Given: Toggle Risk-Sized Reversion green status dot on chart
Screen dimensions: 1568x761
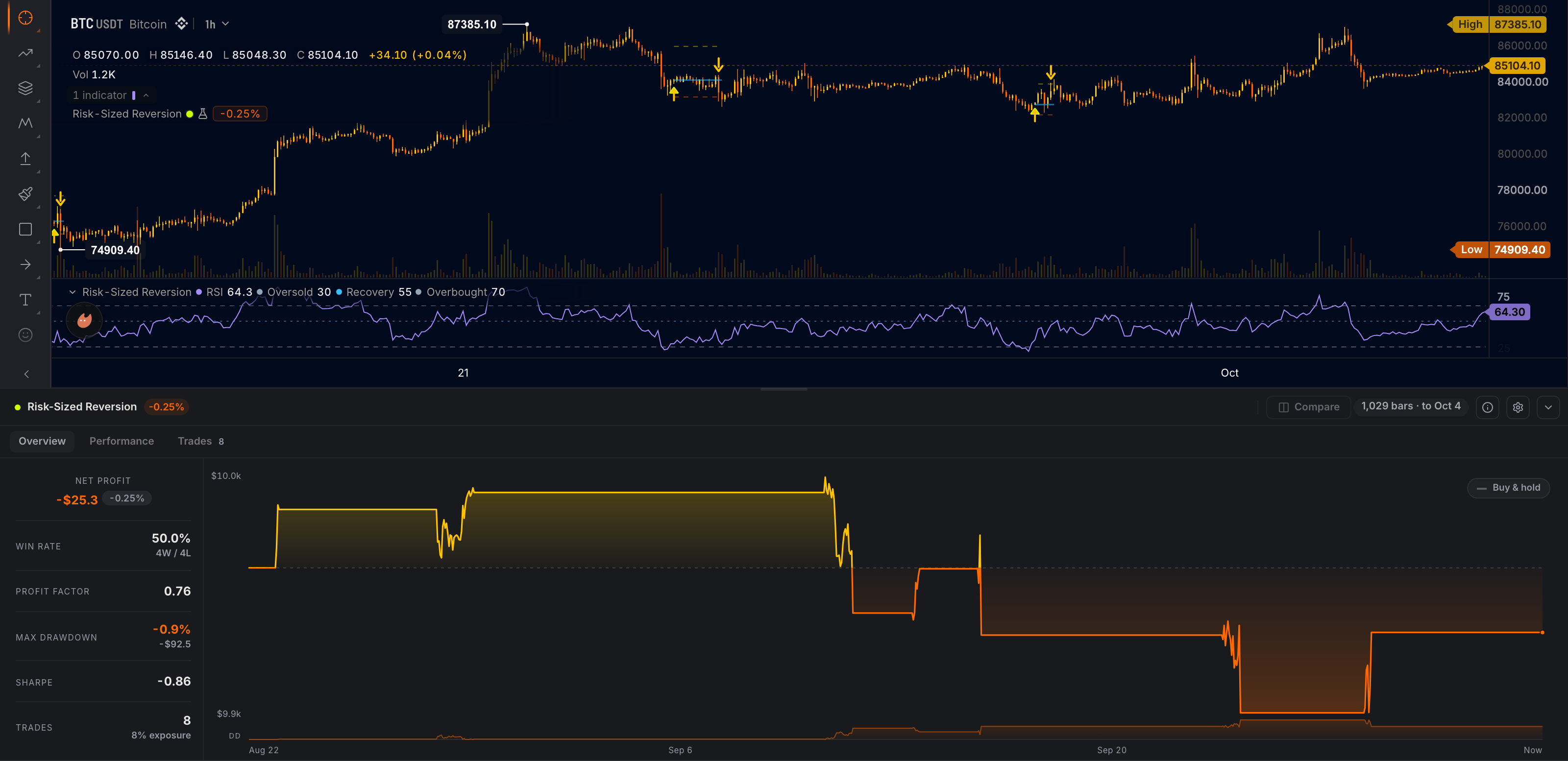Looking at the screenshot, I should (x=190, y=114).
